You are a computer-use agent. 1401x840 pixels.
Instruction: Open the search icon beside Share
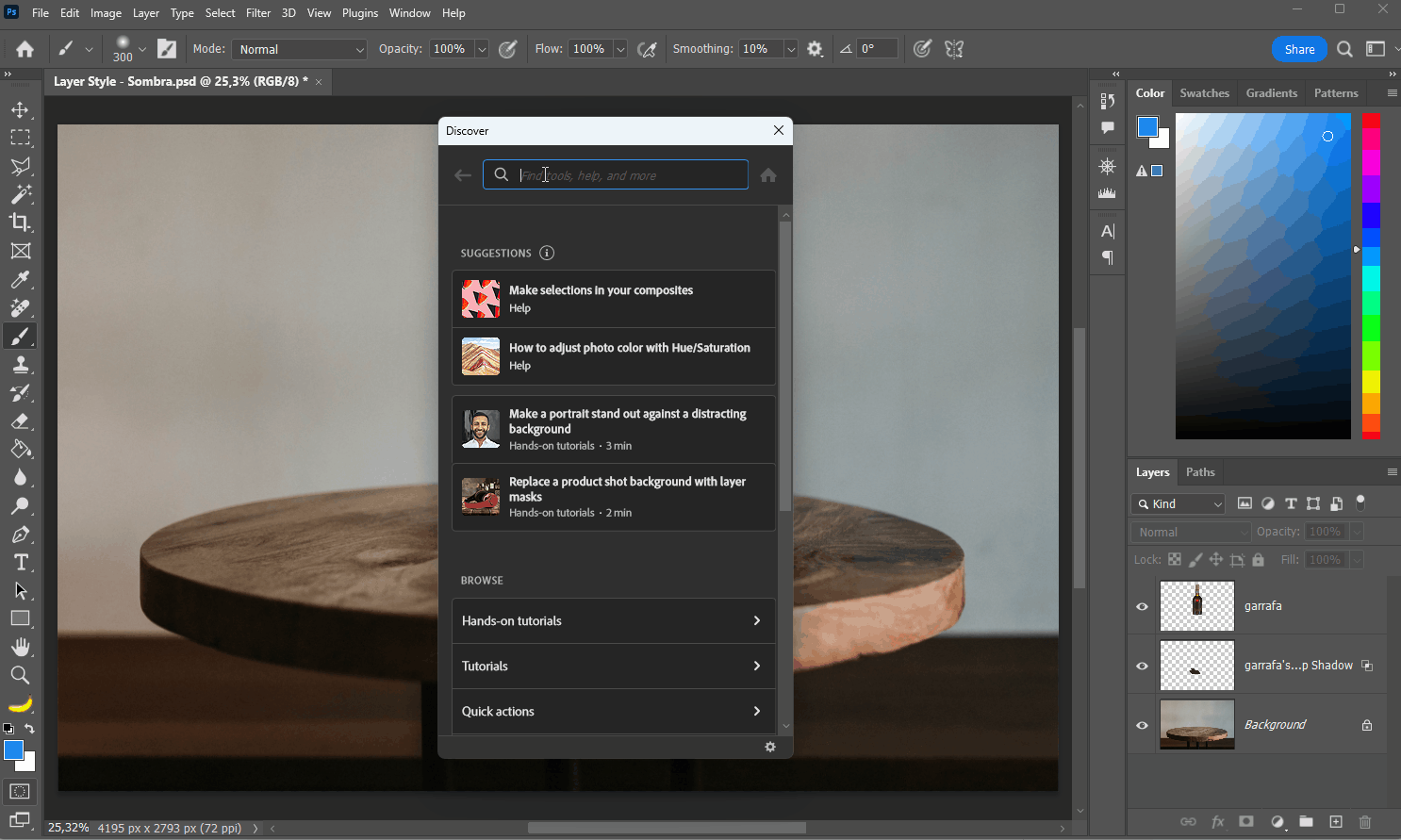tap(1345, 49)
